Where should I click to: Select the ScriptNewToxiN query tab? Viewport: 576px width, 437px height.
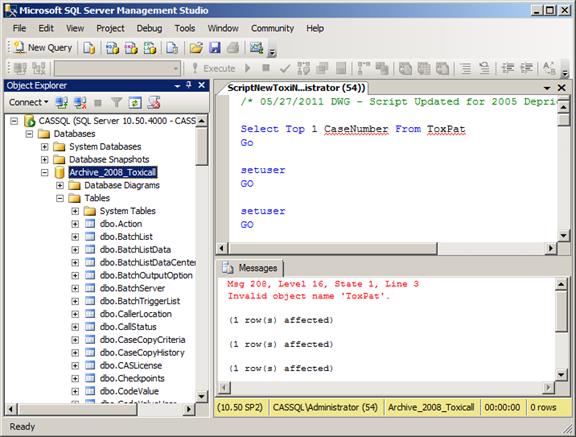click(x=296, y=88)
